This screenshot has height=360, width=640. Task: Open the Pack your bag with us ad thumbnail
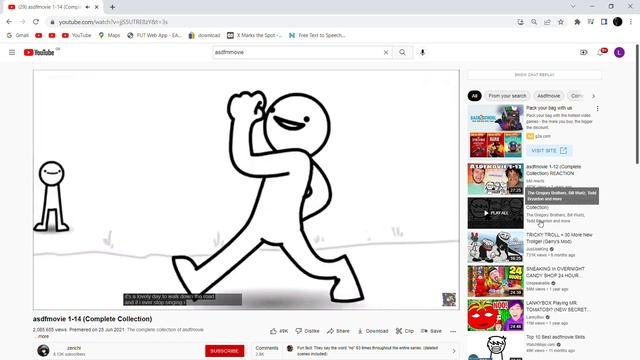click(495, 131)
